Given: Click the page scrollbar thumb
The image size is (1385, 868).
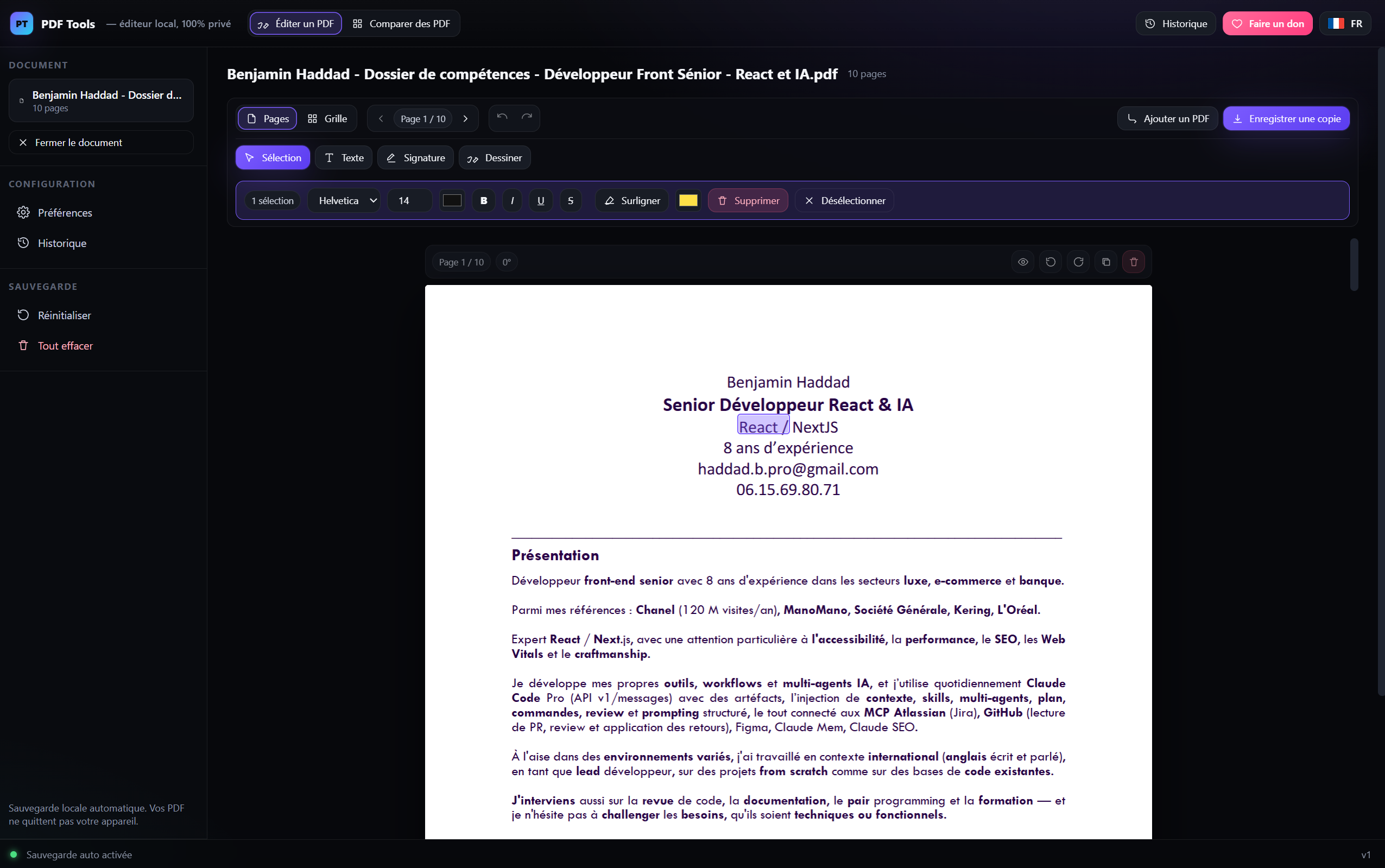Looking at the screenshot, I should pos(1354,265).
